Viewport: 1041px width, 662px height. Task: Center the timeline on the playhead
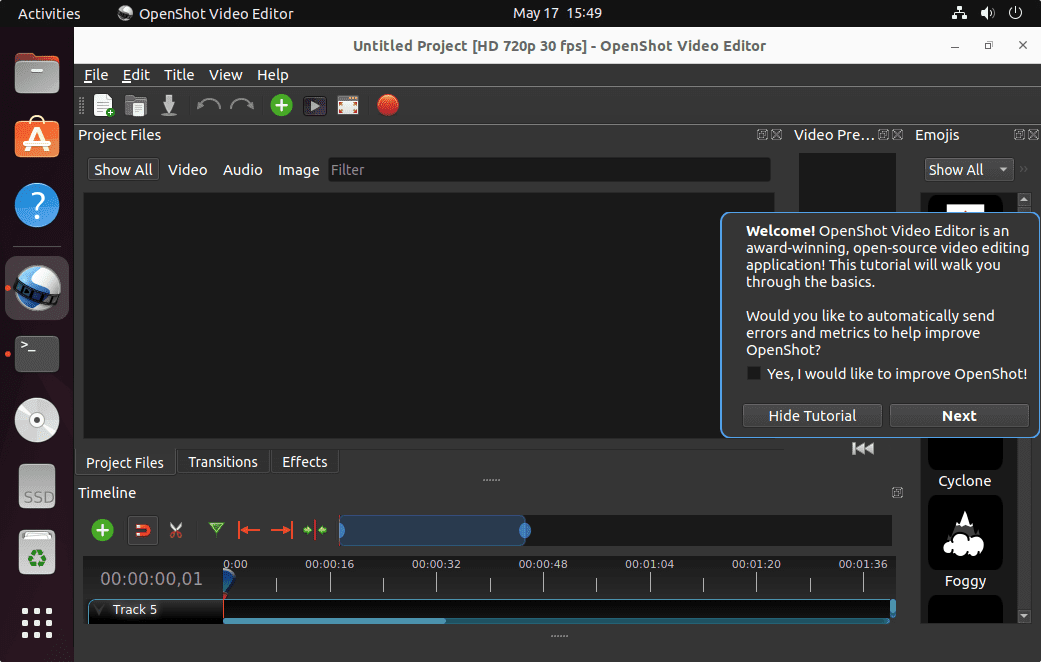(315, 530)
